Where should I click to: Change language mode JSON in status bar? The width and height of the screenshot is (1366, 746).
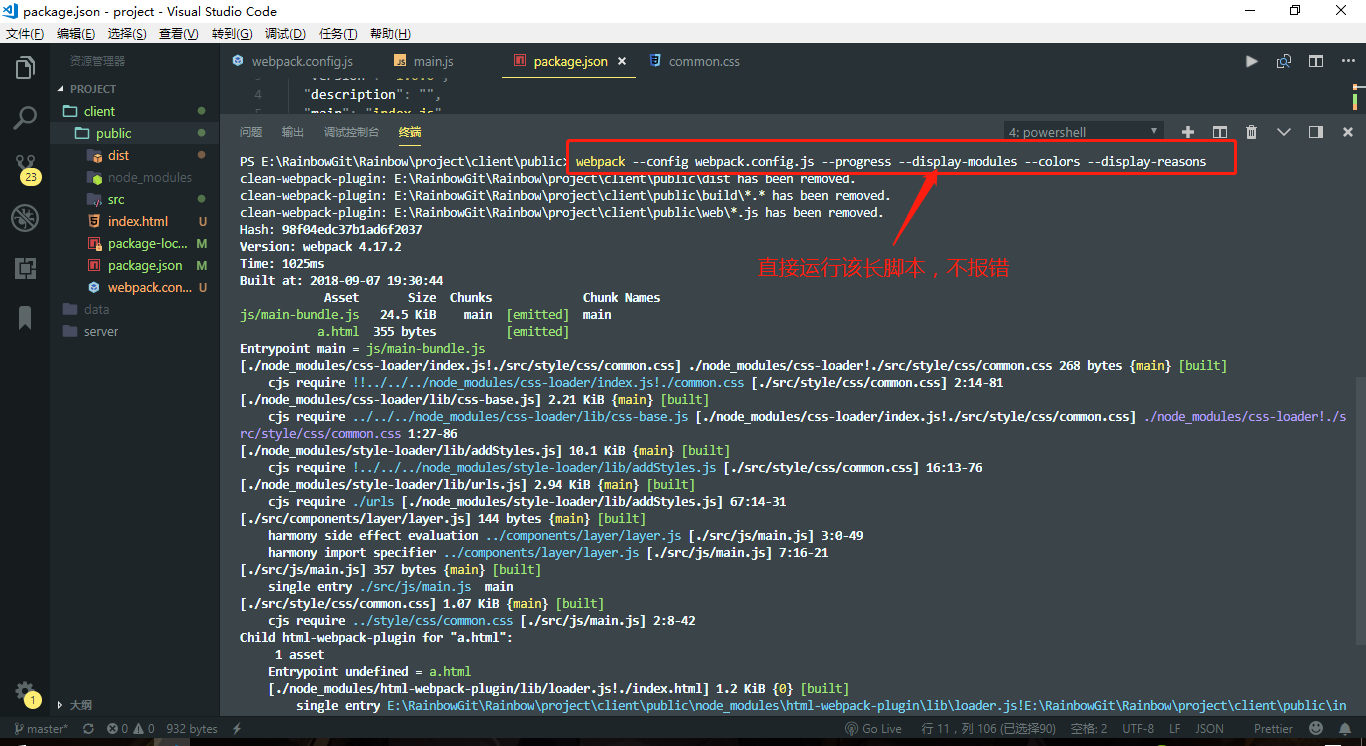[1209, 729]
